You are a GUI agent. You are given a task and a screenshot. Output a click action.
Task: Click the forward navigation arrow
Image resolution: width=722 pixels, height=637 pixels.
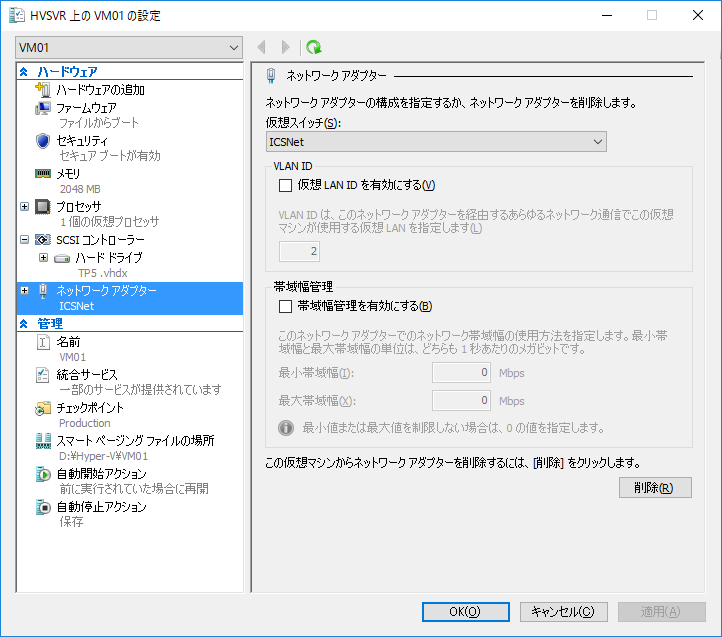coord(285,47)
